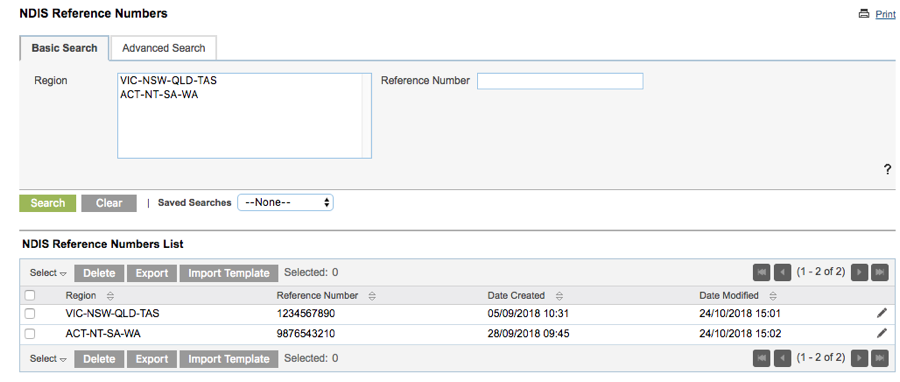Viewport: 900px width, 382px height.
Task: Edit the VIC-NSW-QLD-TAS row with pencil icon
Action: (882, 313)
